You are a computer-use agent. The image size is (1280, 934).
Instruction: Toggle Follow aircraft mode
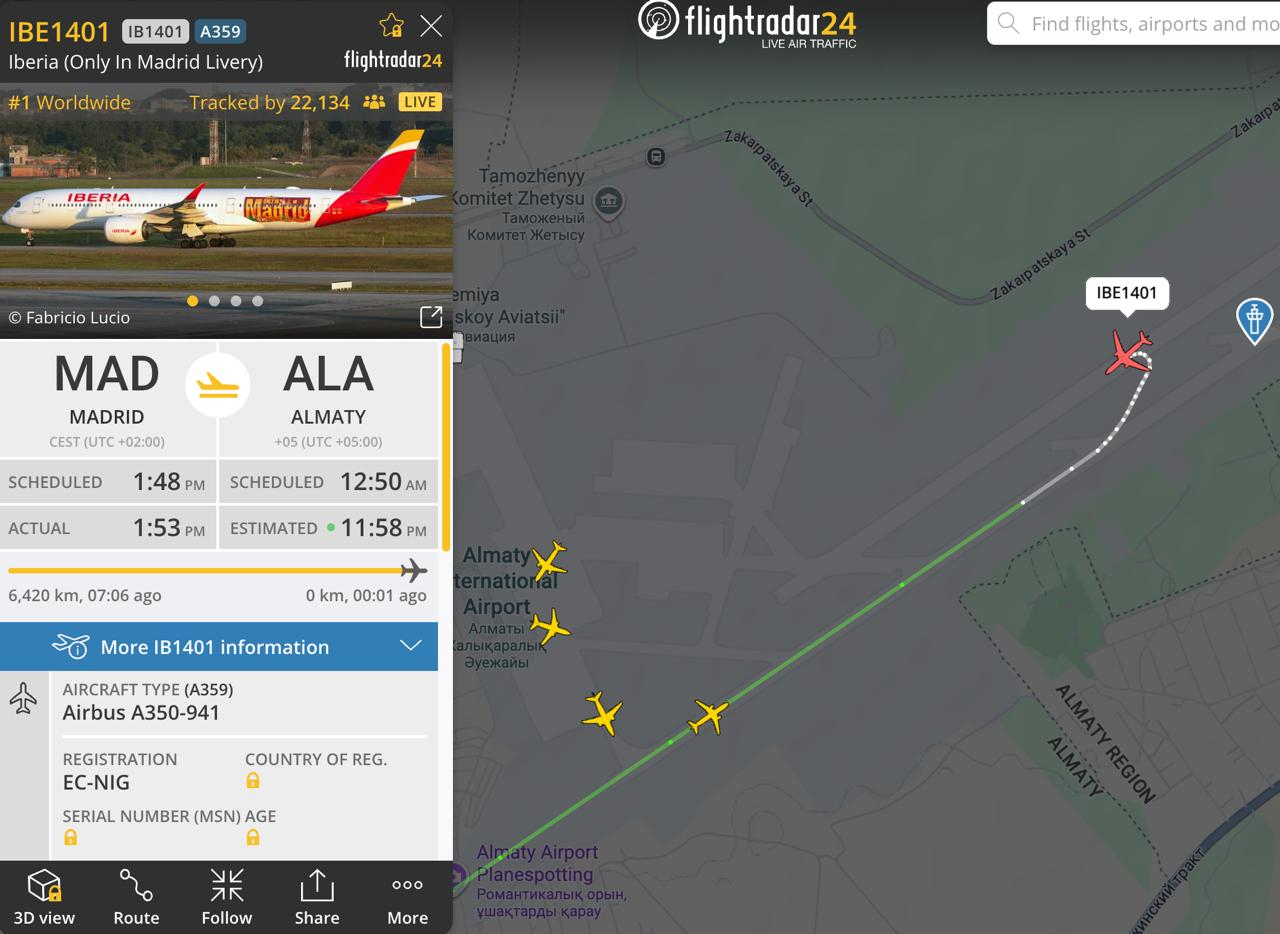(x=227, y=897)
